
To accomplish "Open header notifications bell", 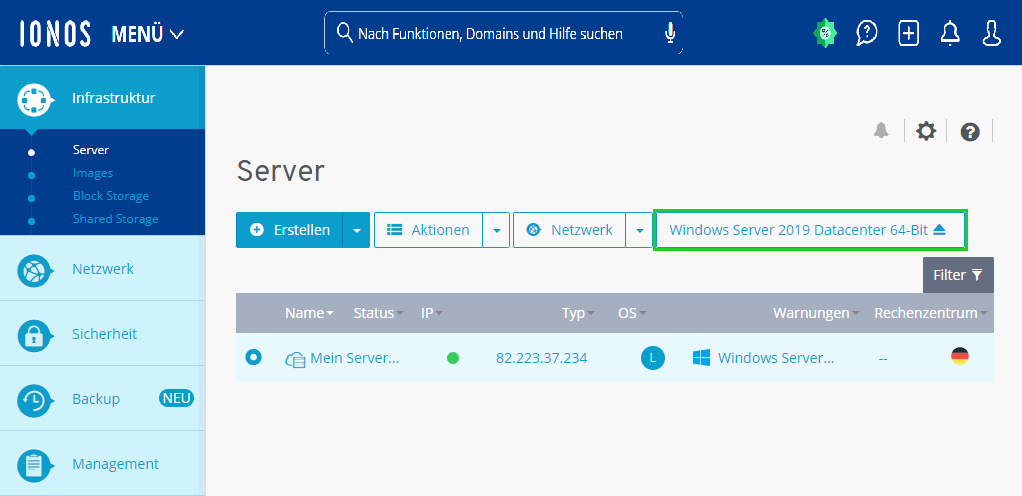I will click(950, 33).
